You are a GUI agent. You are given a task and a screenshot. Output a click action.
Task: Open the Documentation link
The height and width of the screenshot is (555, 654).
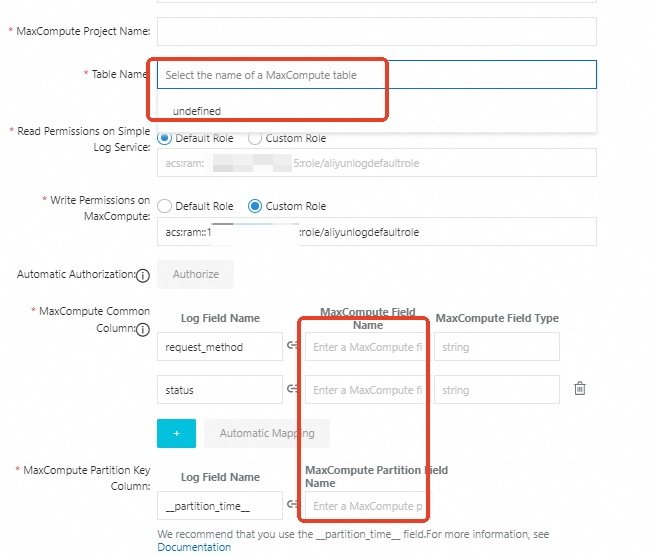click(194, 547)
